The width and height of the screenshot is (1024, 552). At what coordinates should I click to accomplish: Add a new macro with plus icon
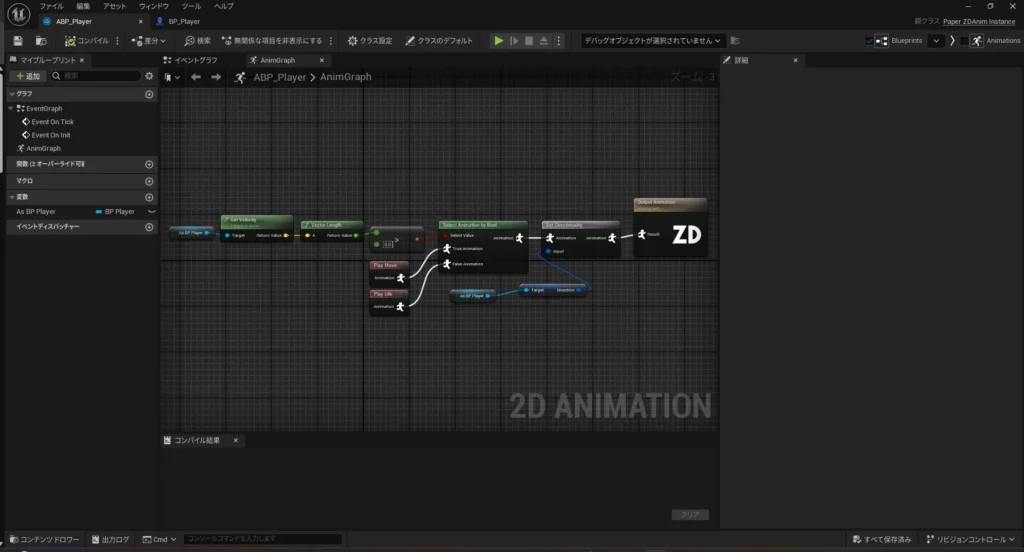pos(149,182)
